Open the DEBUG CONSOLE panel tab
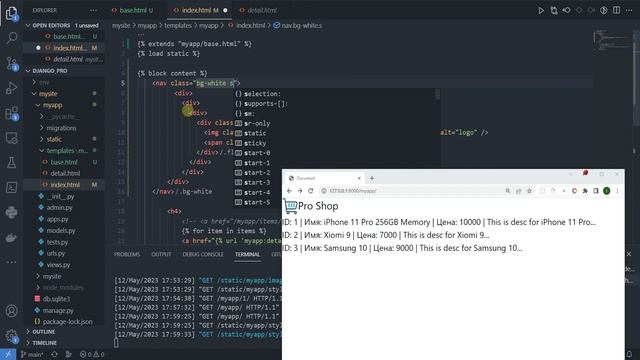 [203, 254]
